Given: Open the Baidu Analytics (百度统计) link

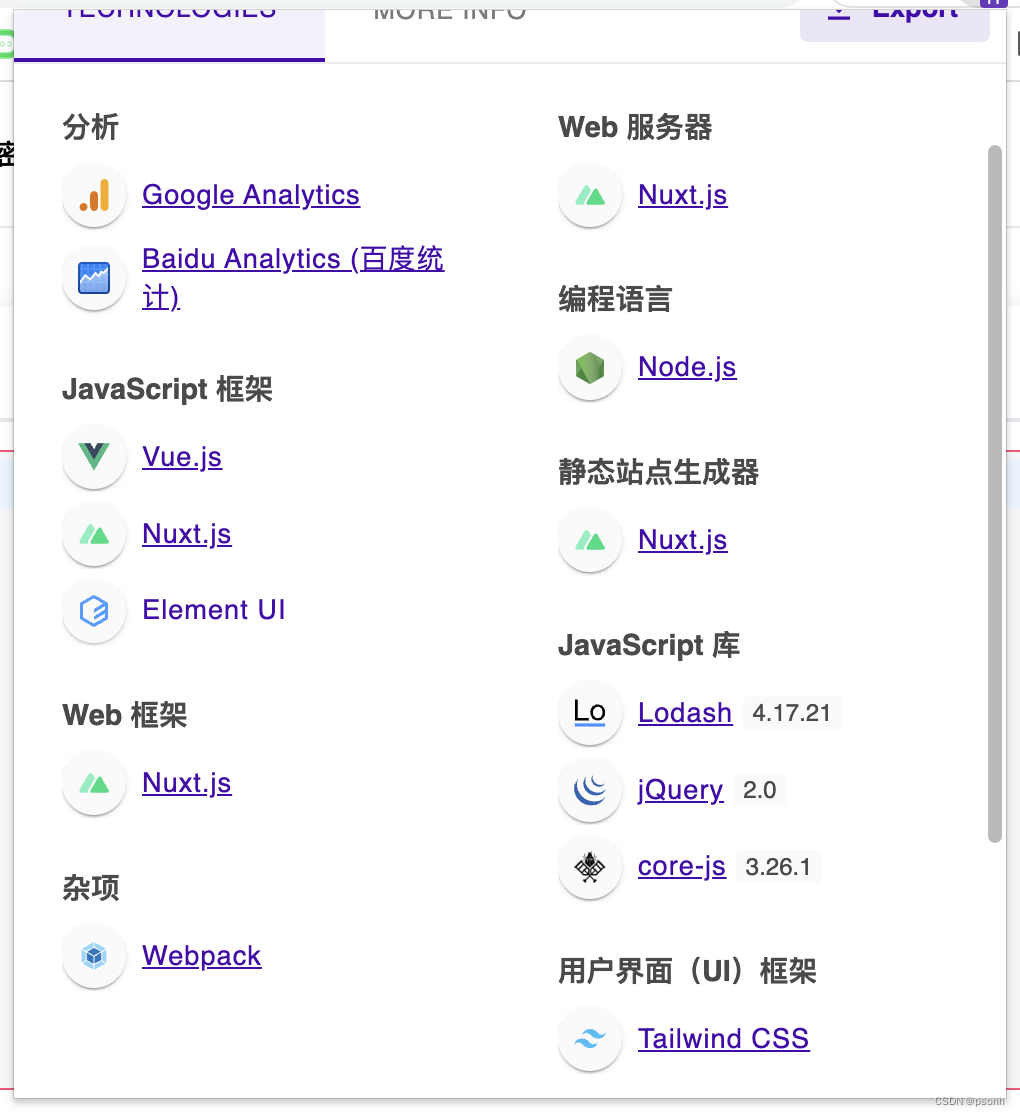Looking at the screenshot, I should coord(293,278).
